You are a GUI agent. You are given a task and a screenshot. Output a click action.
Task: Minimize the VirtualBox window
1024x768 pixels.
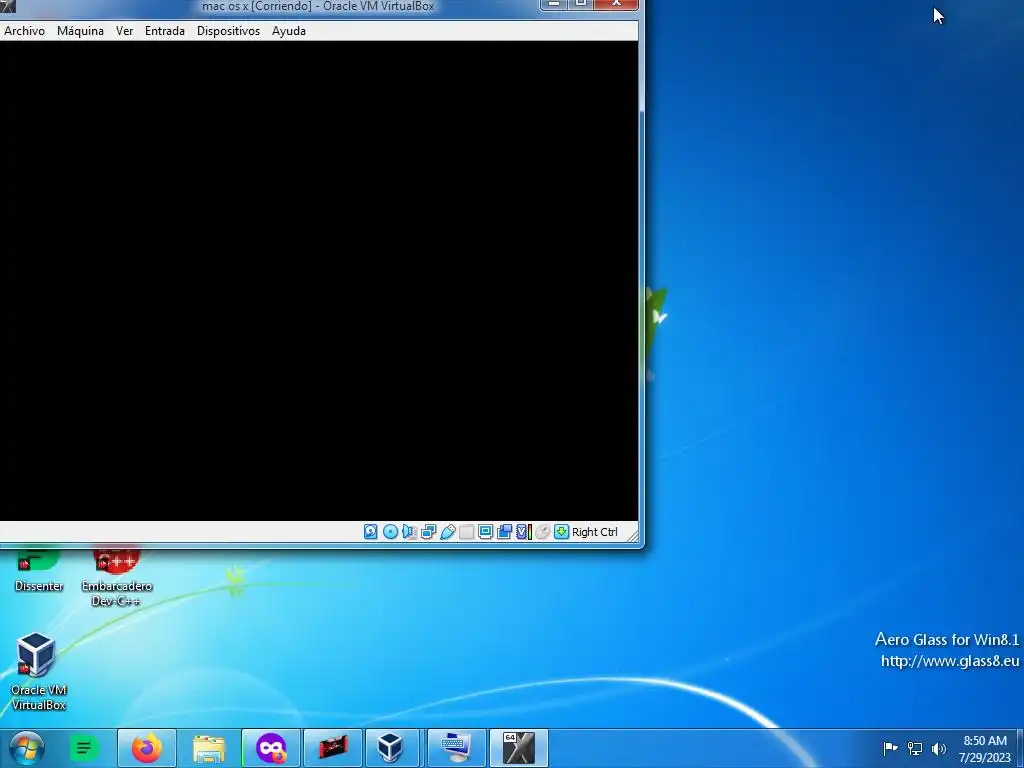(x=553, y=5)
